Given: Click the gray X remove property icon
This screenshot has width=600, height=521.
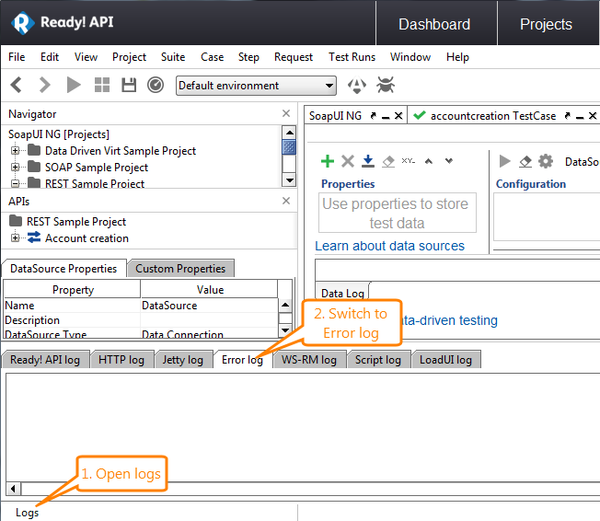Looking at the screenshot, I should [347, 161].
